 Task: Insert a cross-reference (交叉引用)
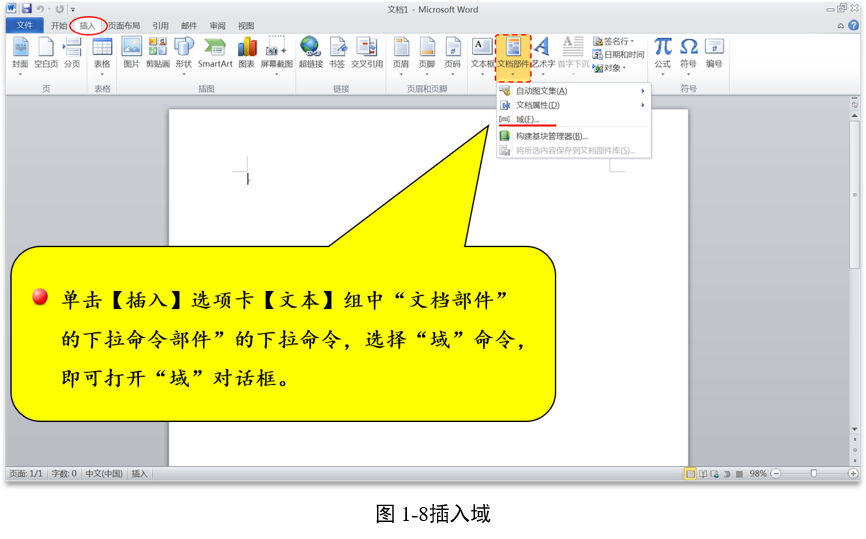[x=367, y=54]
